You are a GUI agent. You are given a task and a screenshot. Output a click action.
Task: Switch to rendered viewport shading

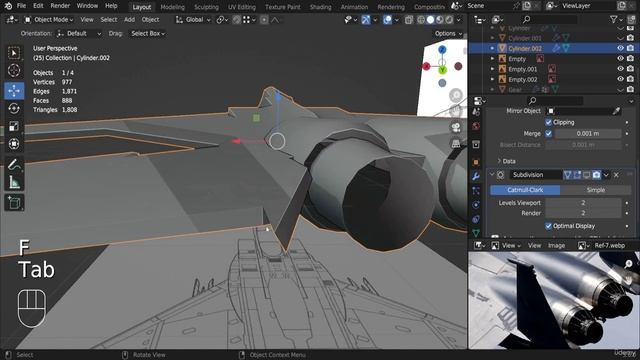click(x=449, y=20)
